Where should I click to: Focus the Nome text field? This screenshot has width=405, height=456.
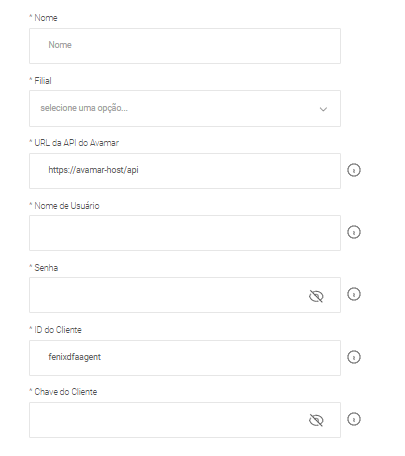185,46
